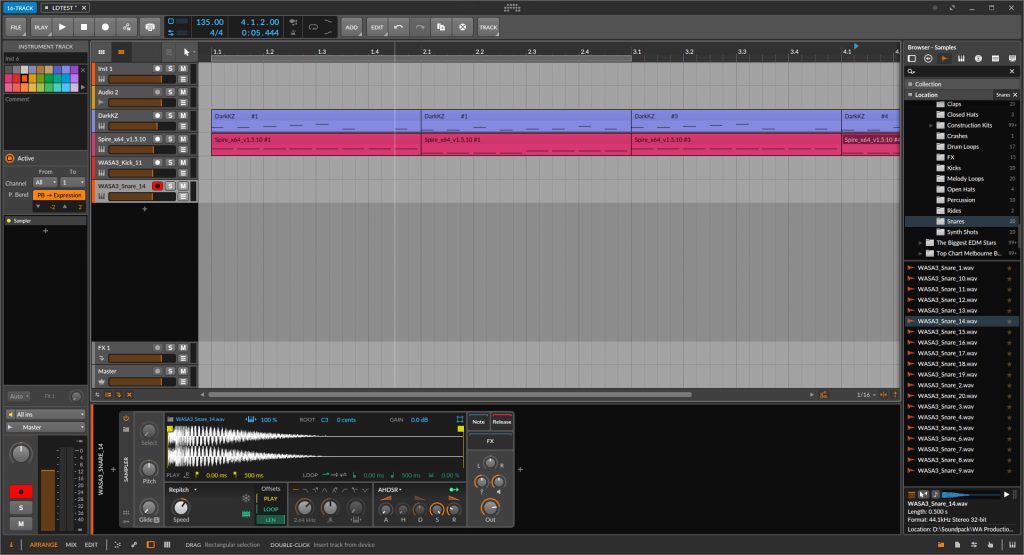Disarm record on WASA3_Snare_14 track

click(157, 186)
